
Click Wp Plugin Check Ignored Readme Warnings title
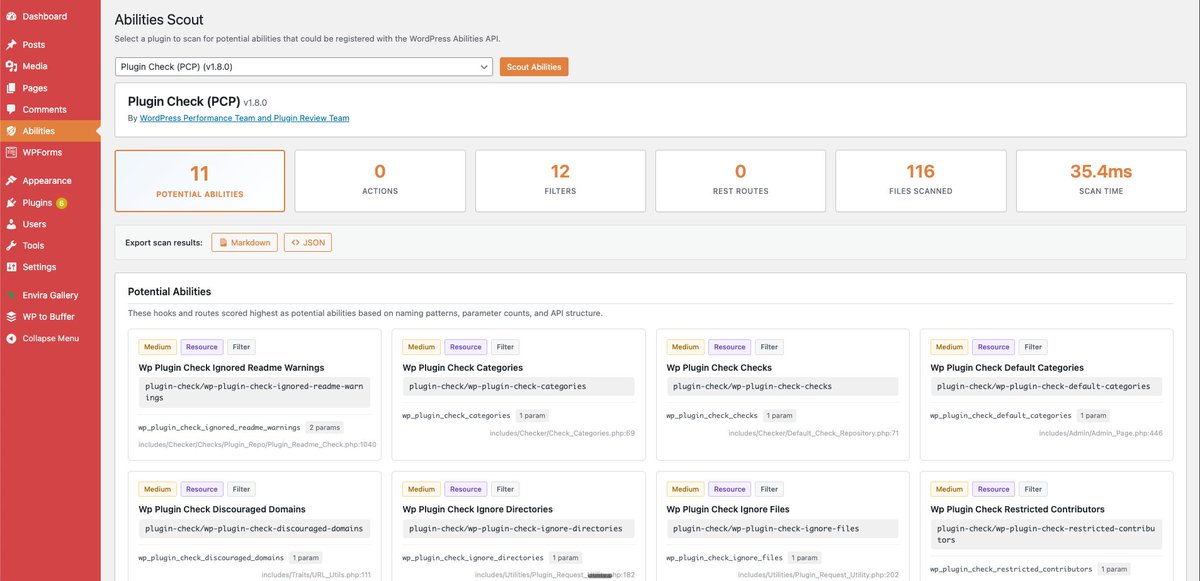(x=231, y=368)
